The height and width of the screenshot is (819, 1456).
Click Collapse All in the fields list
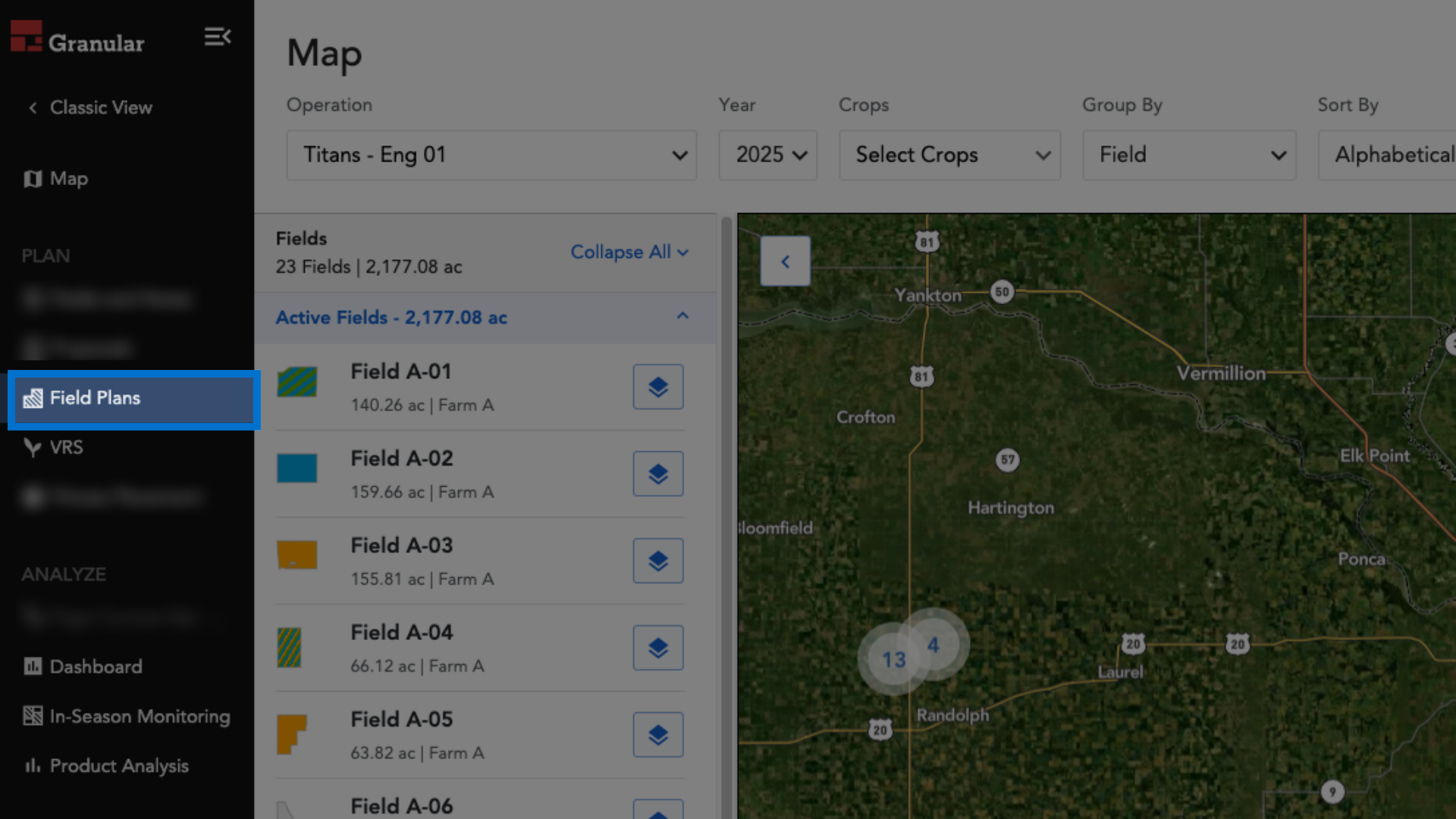[629, 252]
